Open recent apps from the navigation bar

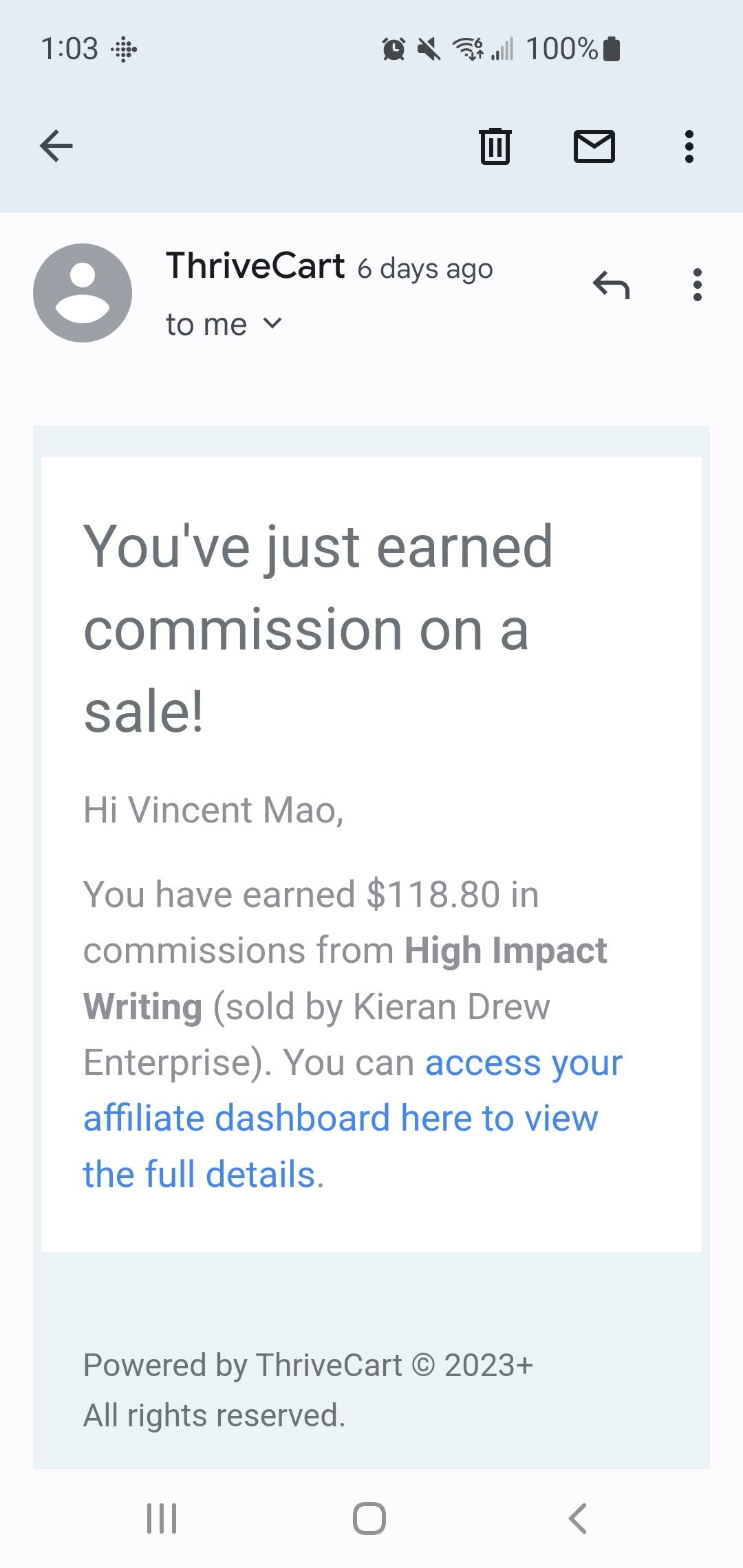tap(162, 1518)
